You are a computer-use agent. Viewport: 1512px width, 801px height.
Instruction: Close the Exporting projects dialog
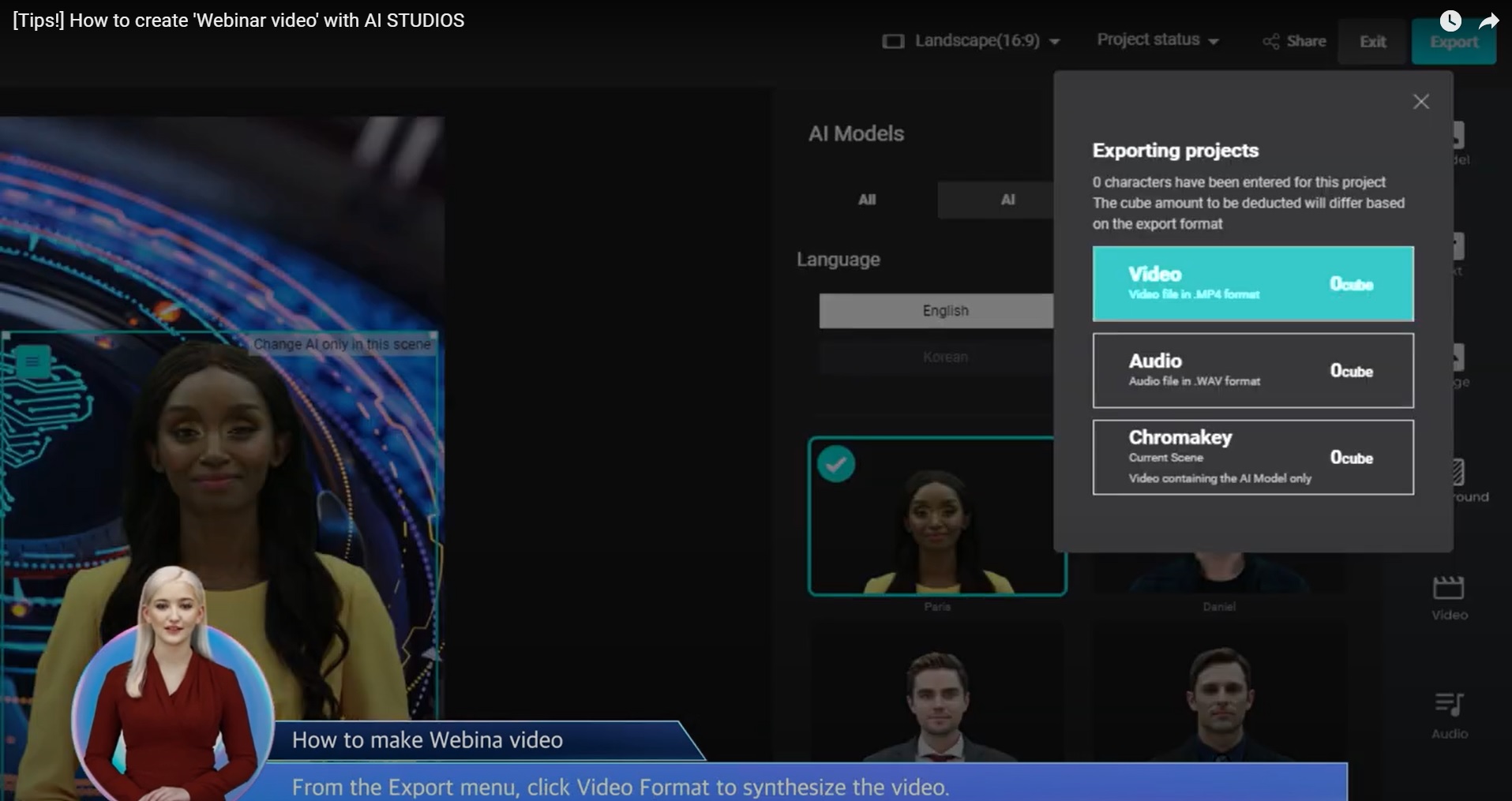click(1421, 102)
